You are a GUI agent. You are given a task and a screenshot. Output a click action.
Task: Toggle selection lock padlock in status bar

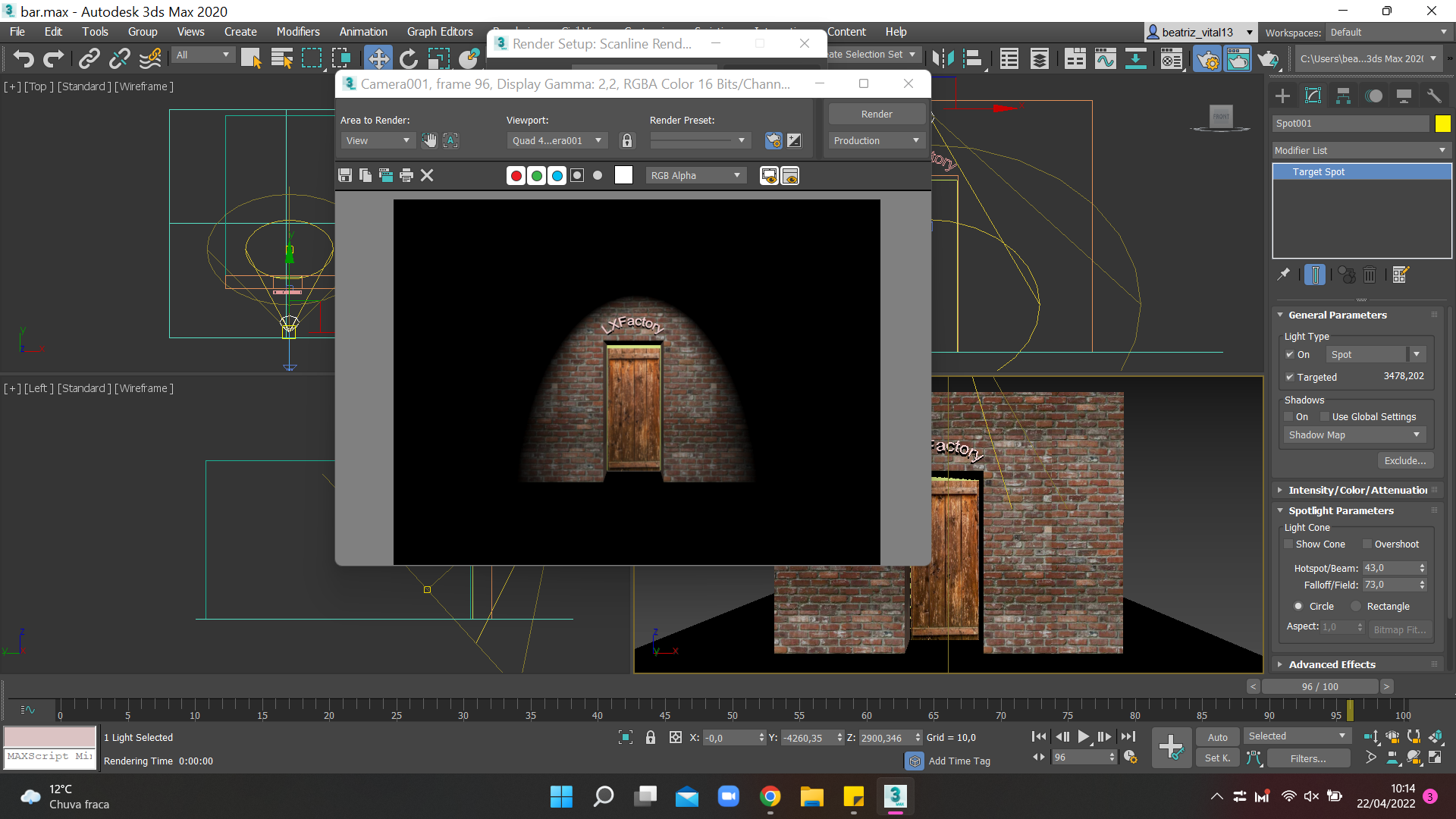click(x=650, y=737)
